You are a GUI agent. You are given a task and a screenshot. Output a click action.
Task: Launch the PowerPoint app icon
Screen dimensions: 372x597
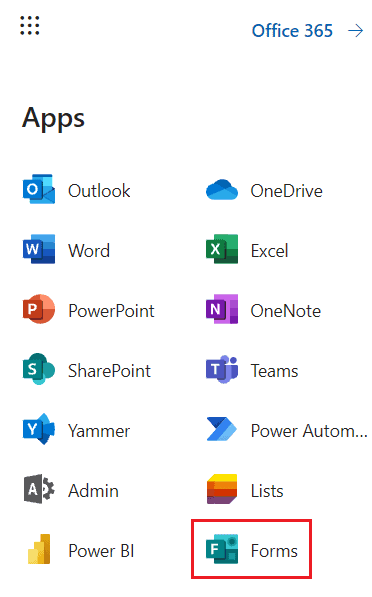[39, 309]
